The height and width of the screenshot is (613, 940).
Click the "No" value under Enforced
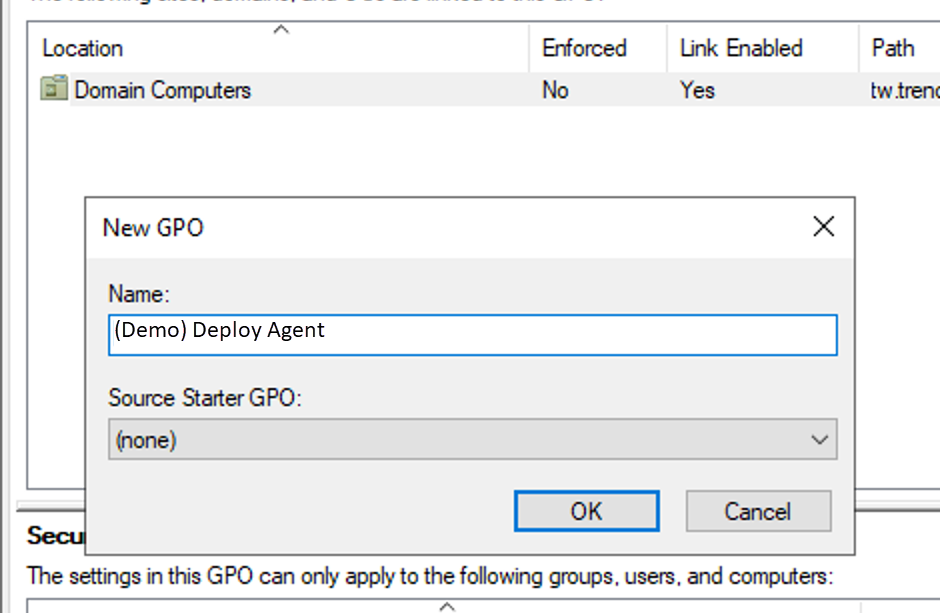pos(553,90)
